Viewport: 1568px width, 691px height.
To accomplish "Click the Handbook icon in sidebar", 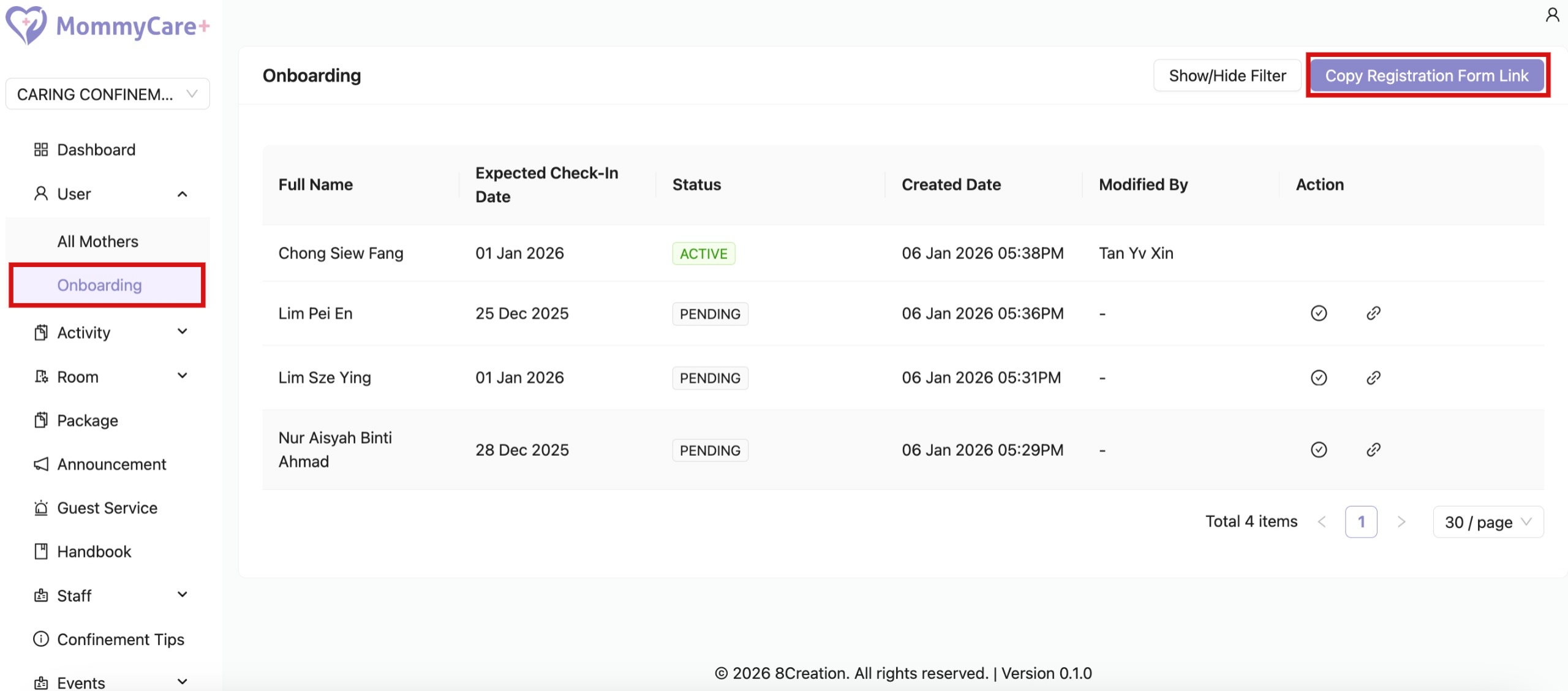I will point(41,551).
